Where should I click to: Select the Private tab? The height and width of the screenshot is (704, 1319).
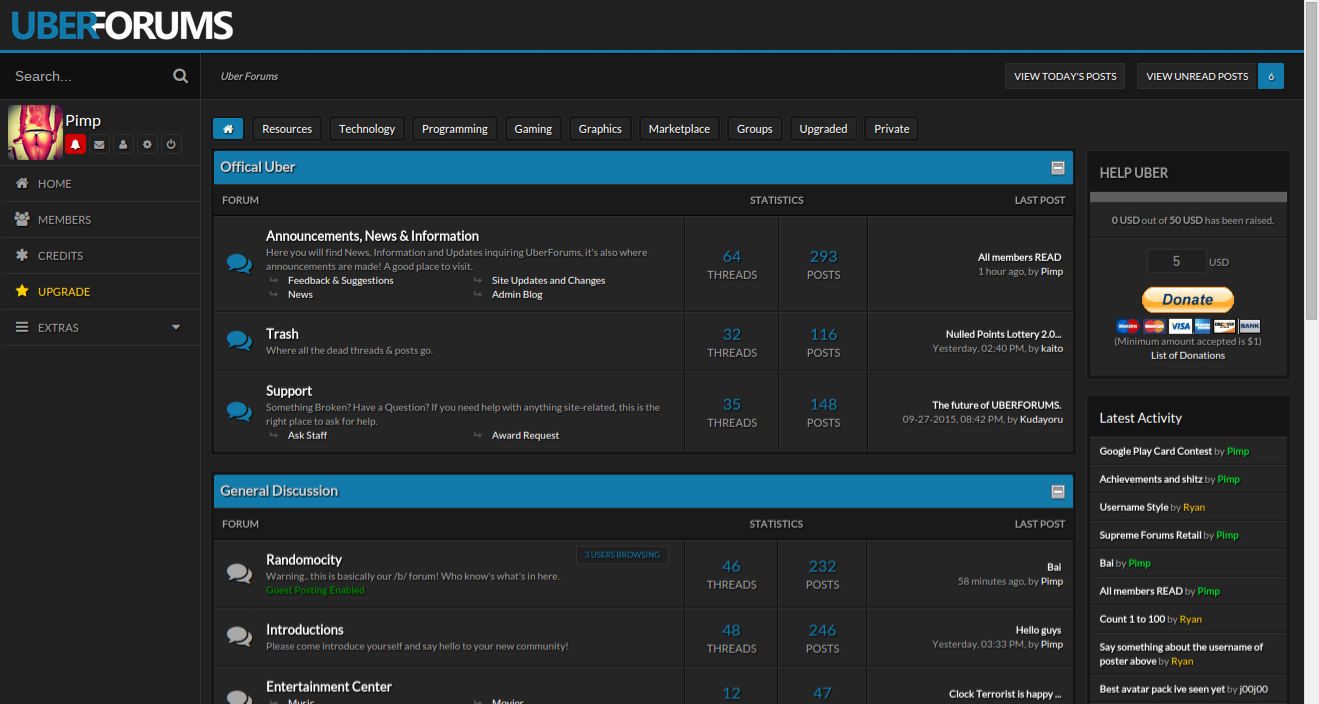pyautogui.click(x=892, y=129)
